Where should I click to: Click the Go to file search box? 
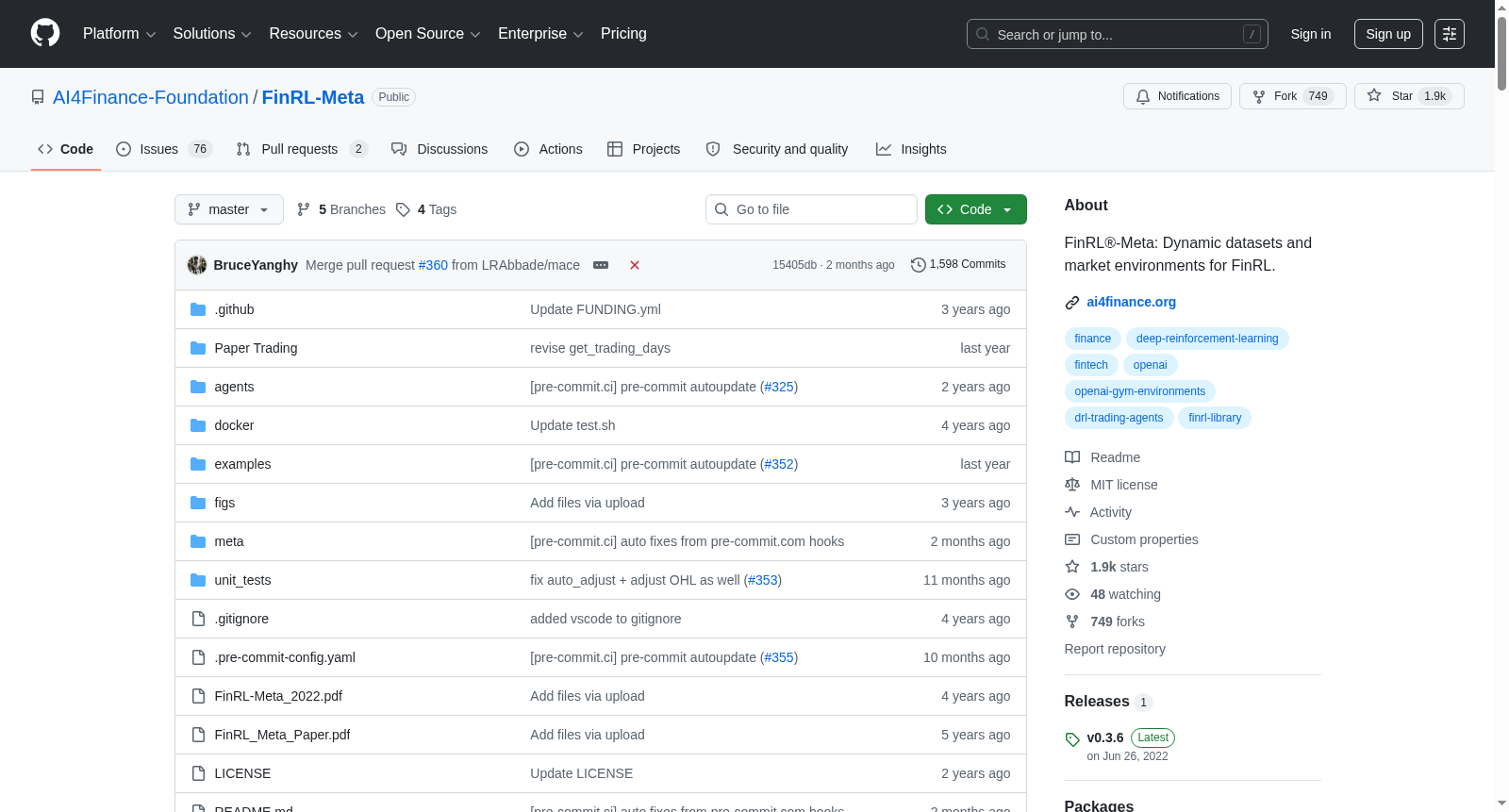811,209
